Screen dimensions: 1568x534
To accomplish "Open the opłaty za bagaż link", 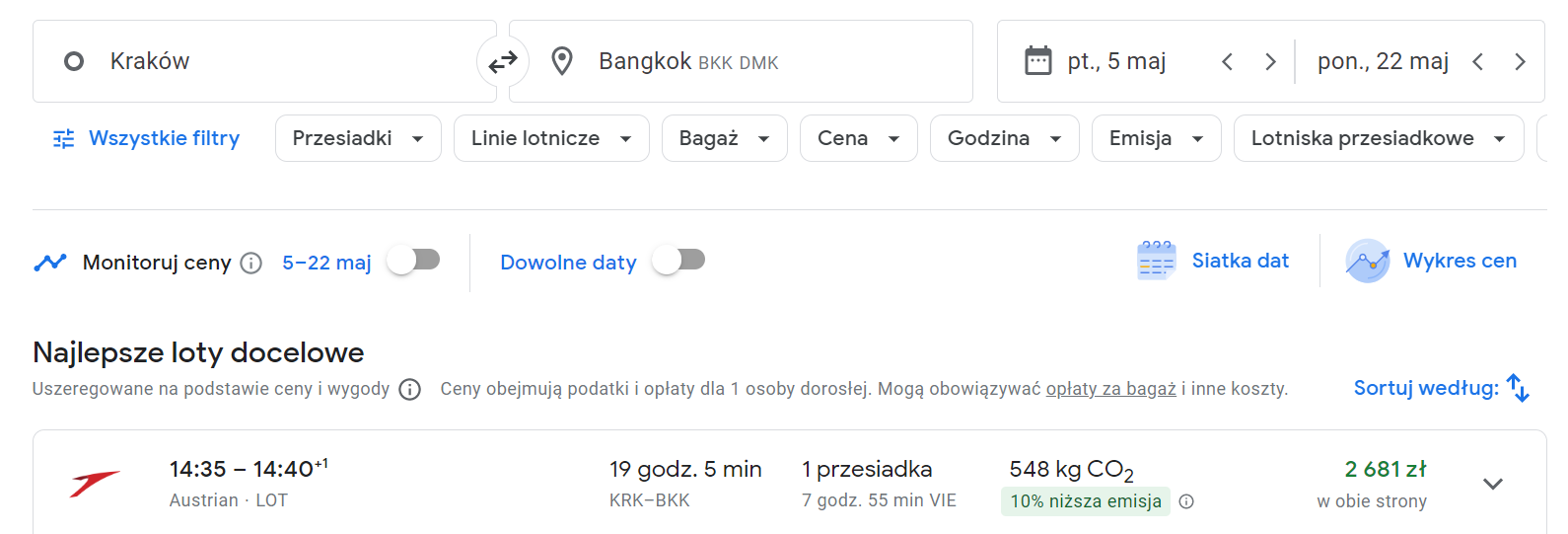I will [x=1110, y=389].
